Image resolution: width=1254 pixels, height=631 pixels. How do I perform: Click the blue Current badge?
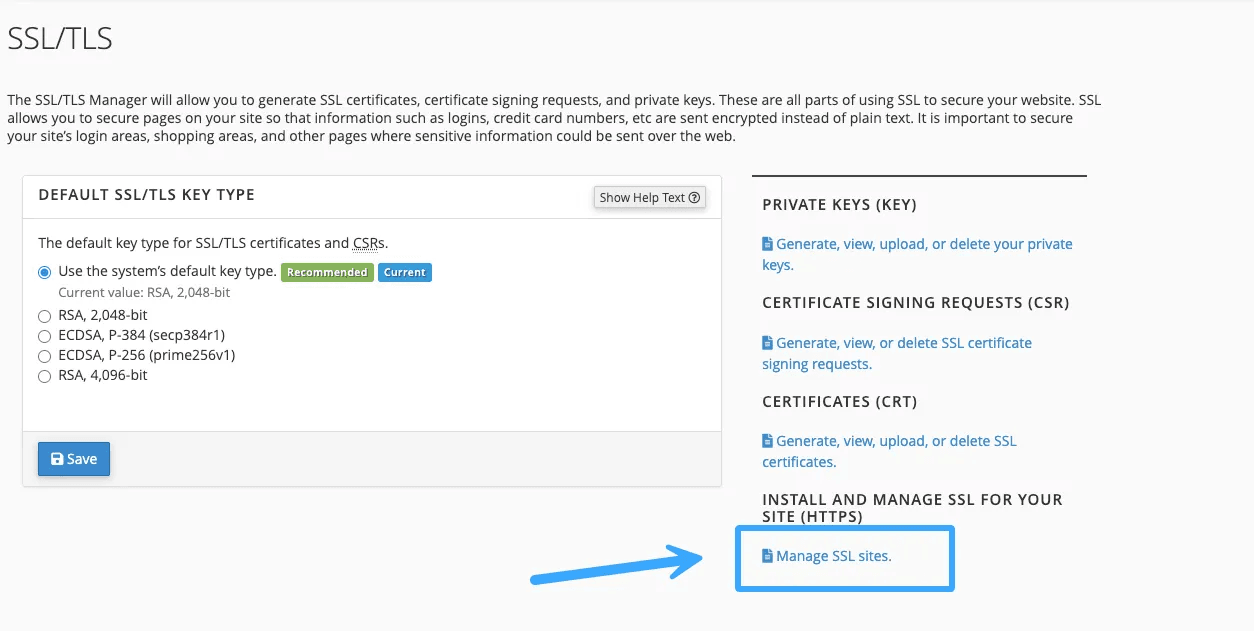click(404, 271)
